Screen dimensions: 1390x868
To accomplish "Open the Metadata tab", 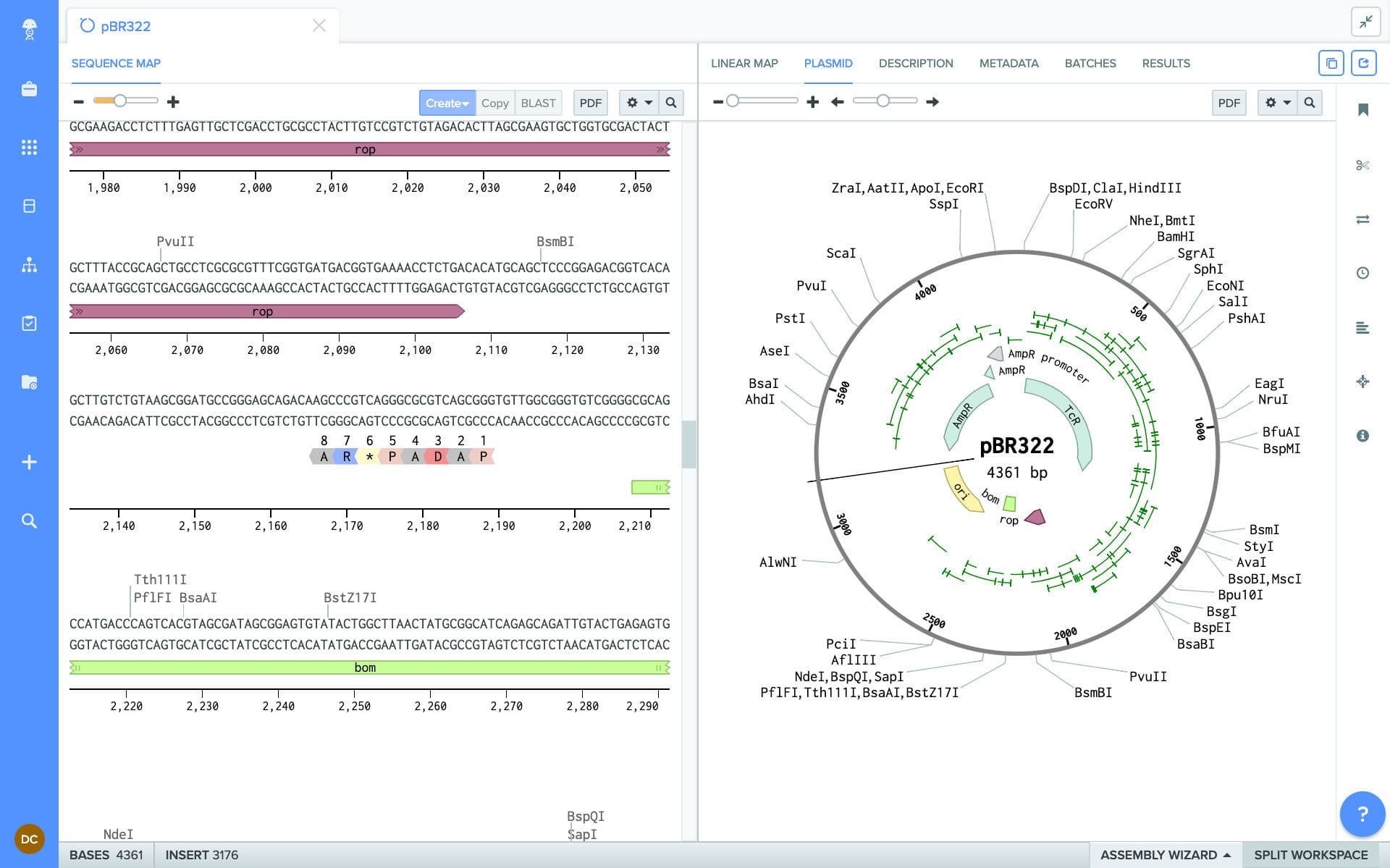I will point(1008,64).
